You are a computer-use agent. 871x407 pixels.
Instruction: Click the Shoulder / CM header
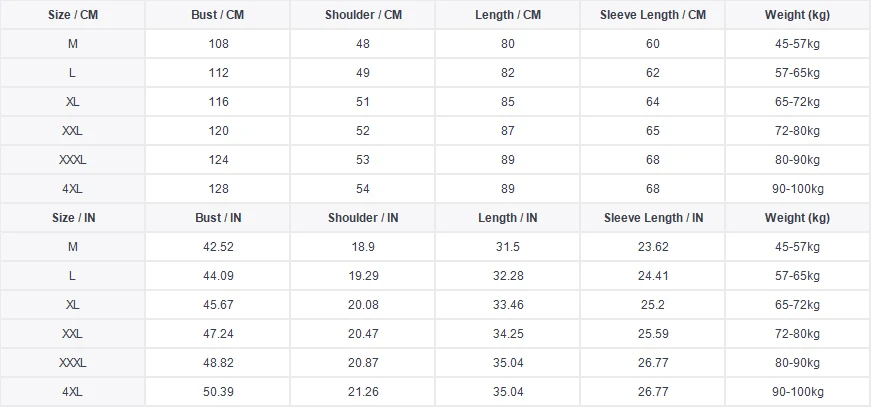[363, 15]
